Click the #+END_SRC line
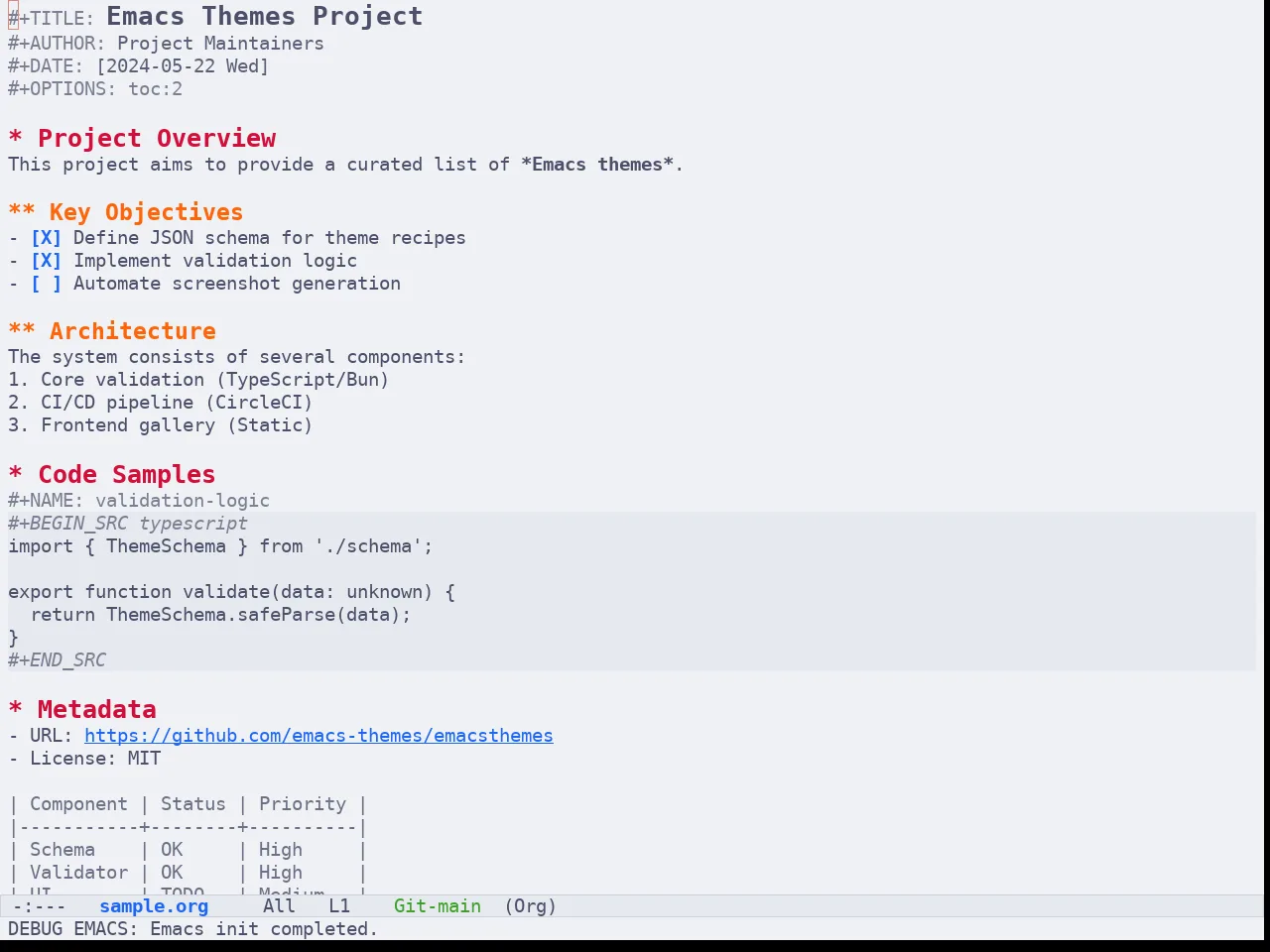 pyautogui.click(x=57, y=660)
